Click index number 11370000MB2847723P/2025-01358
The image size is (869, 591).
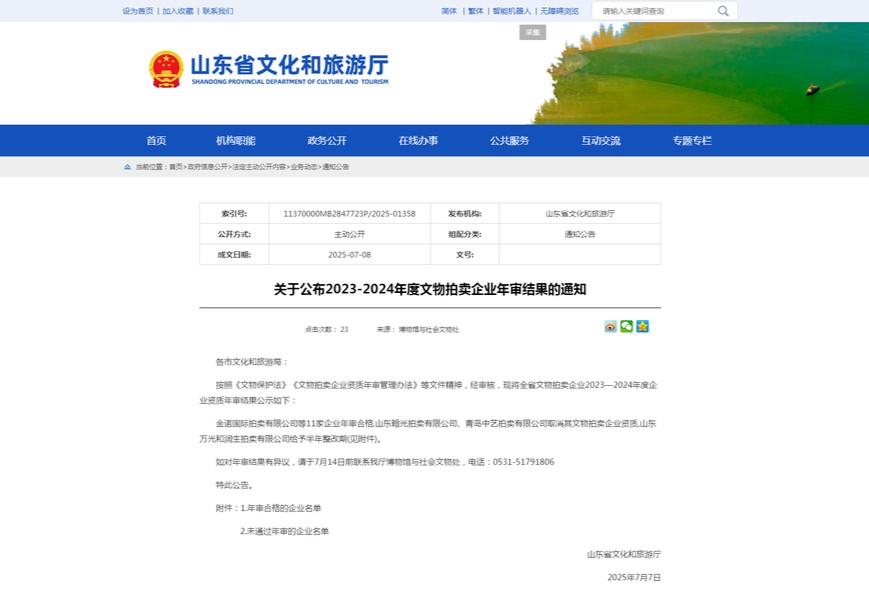[x=349, y=213]
